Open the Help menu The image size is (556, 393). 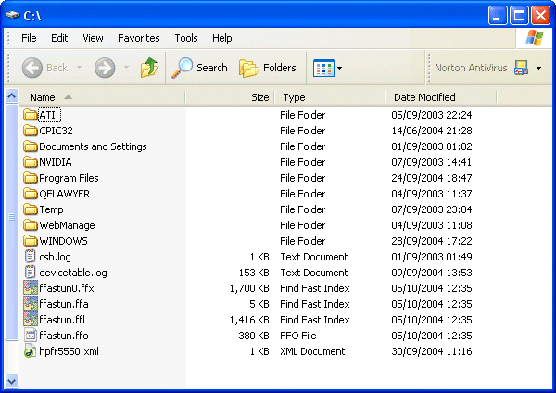pos(222,38)
